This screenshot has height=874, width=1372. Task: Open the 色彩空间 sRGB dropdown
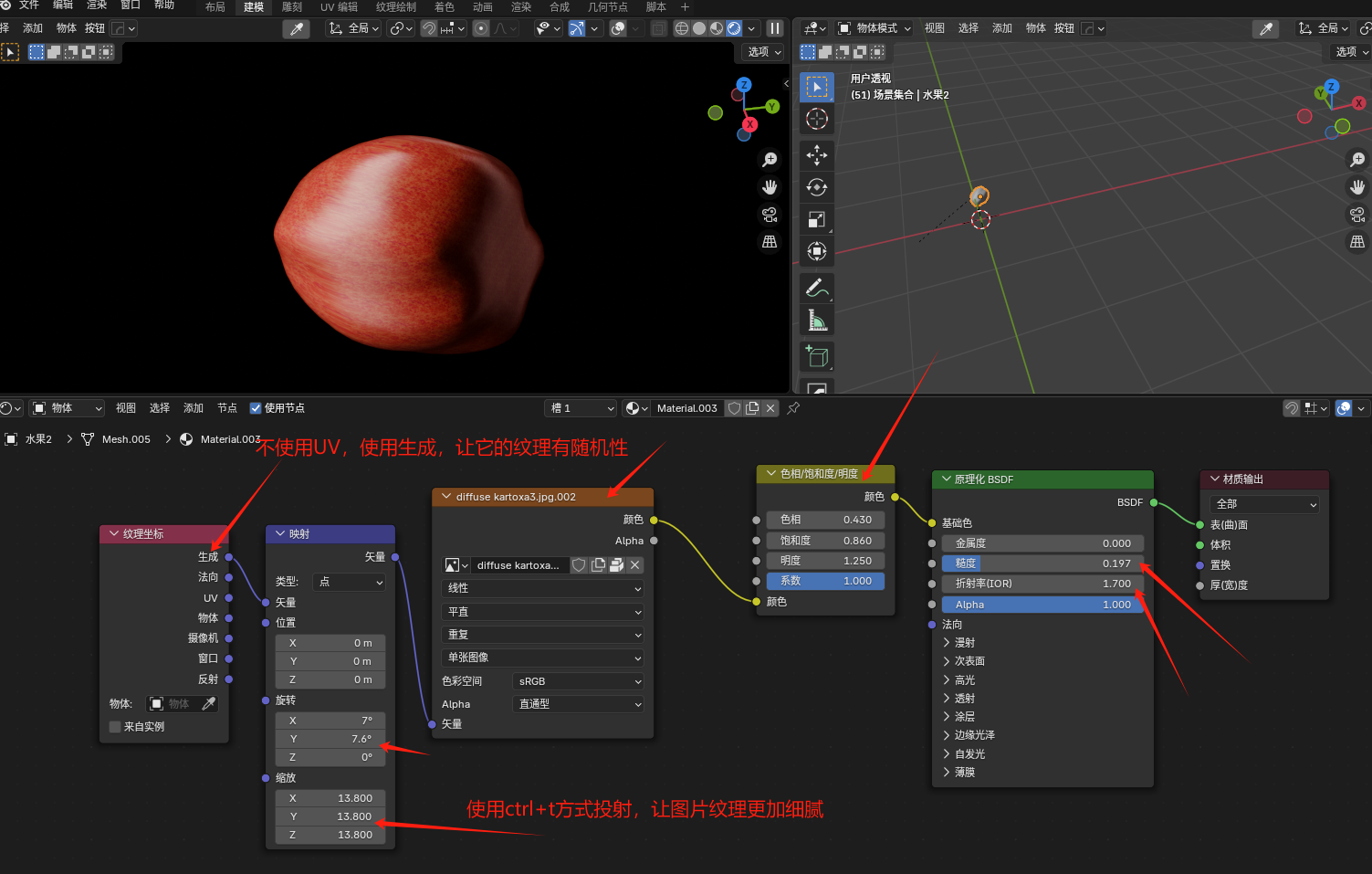coord(579,681)
